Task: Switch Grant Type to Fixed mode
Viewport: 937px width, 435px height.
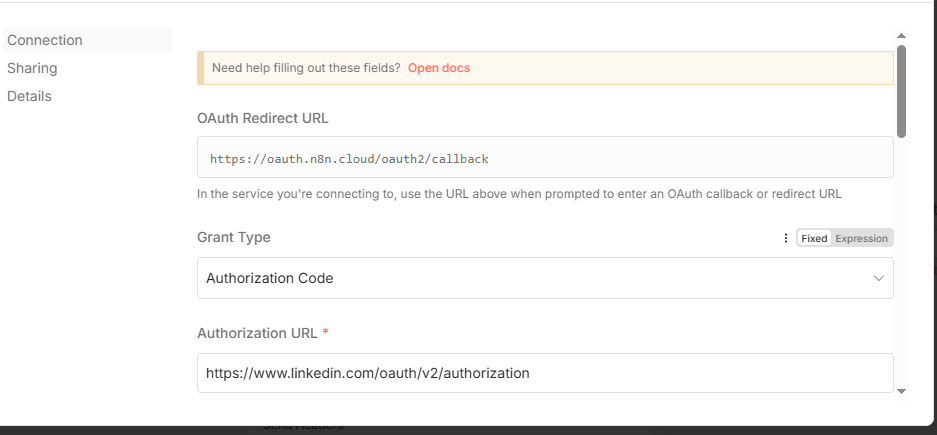Action: pyautogui.click(x=814, y=238)
